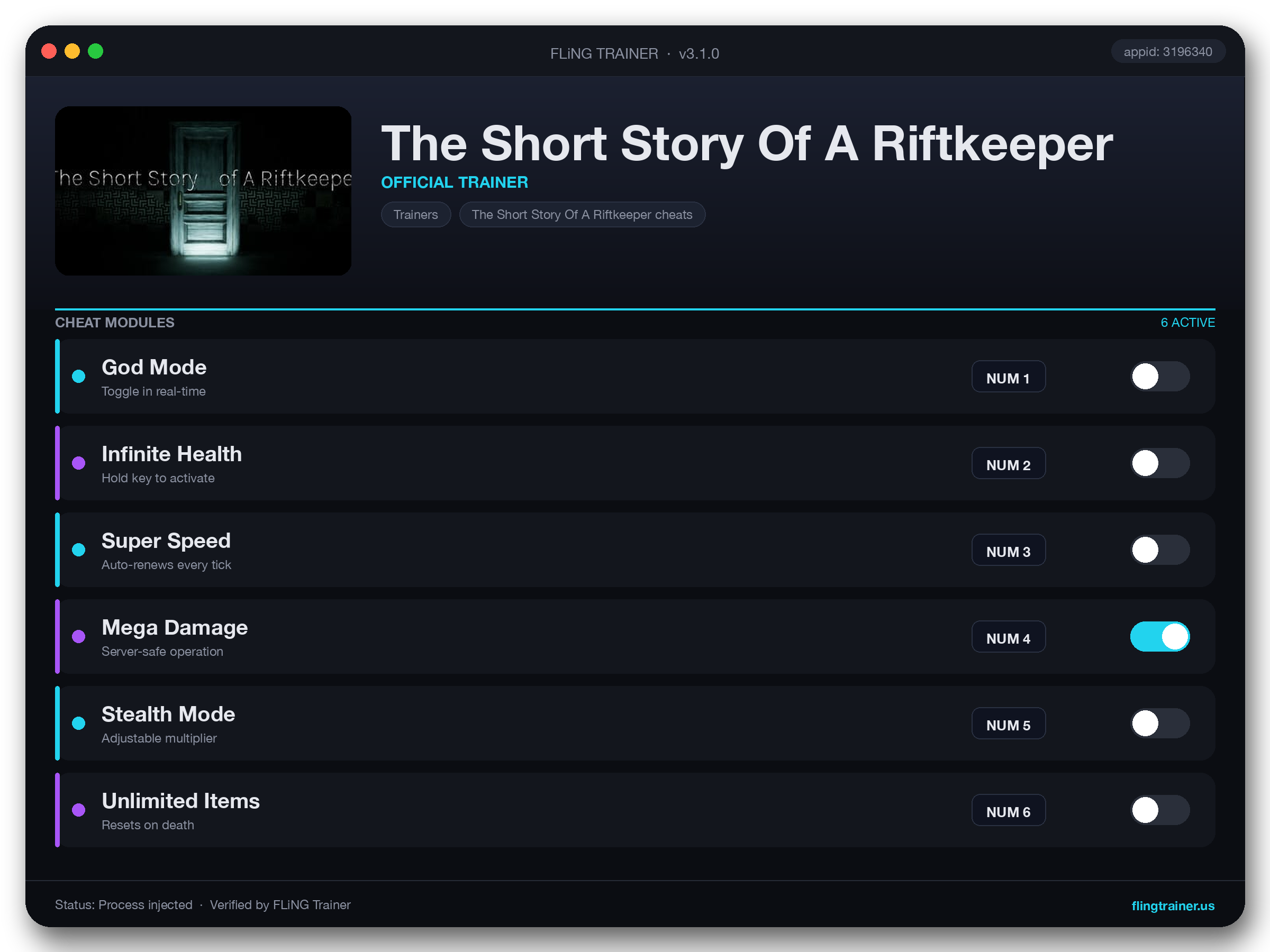Viewport: 1270px width, 952px height.
Task: Click the NUM 4 hotkey badge
Action: (x=1008, y=636)
